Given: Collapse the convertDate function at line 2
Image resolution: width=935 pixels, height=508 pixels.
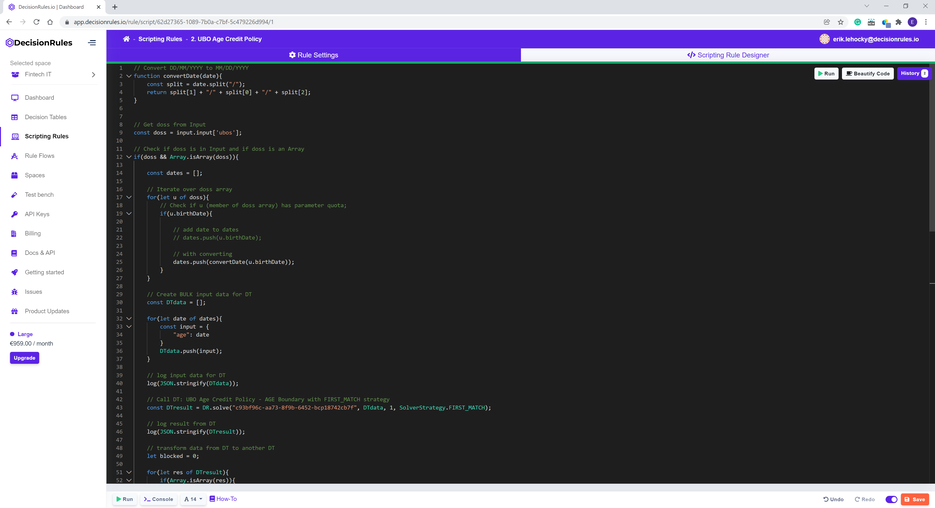Looking at the screenshot, I should (129, 76).
